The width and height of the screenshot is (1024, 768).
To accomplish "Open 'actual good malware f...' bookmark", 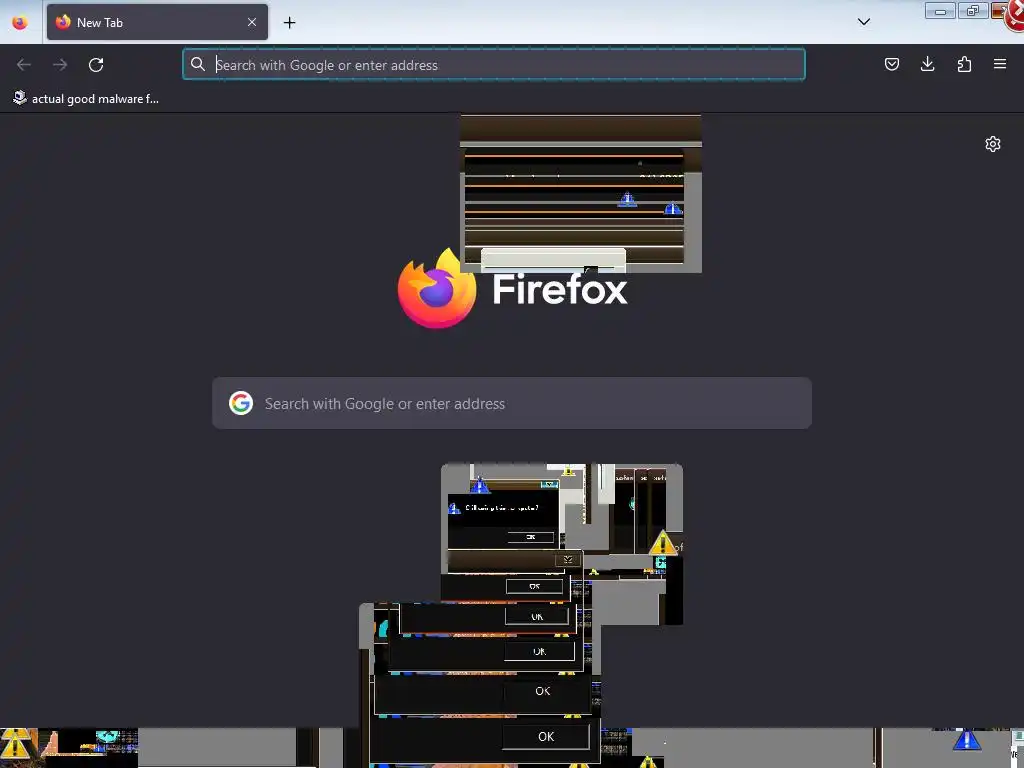I will (x=86, y=99).
